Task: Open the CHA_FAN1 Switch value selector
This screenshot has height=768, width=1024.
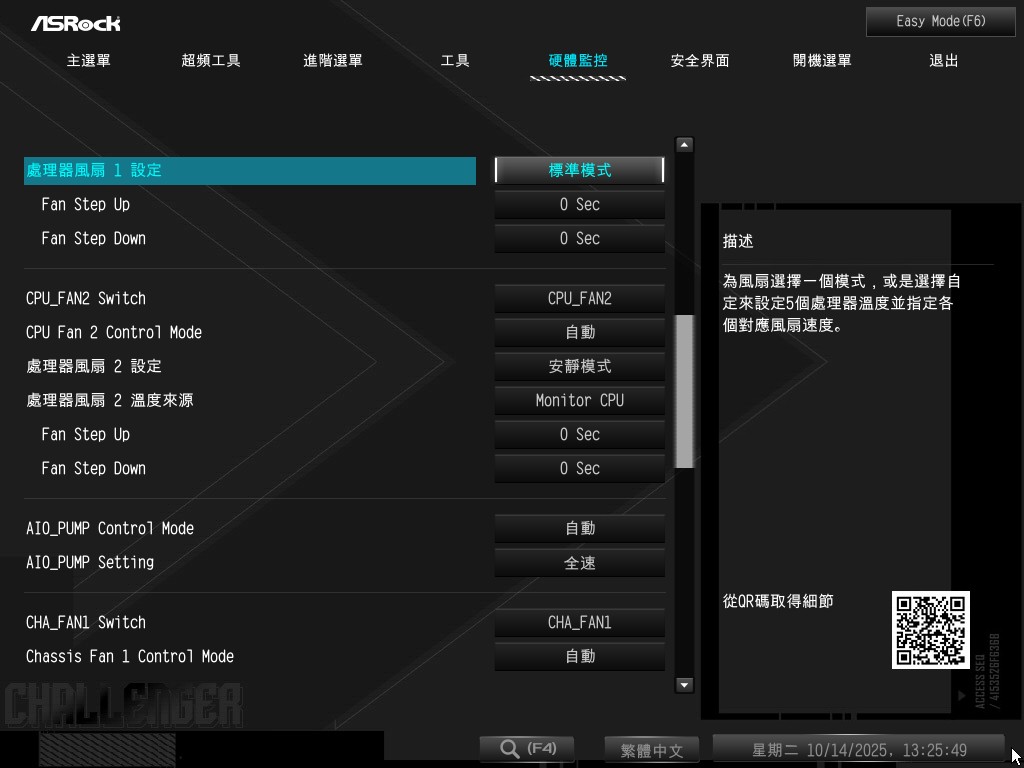Action: (x=579, y=623)
